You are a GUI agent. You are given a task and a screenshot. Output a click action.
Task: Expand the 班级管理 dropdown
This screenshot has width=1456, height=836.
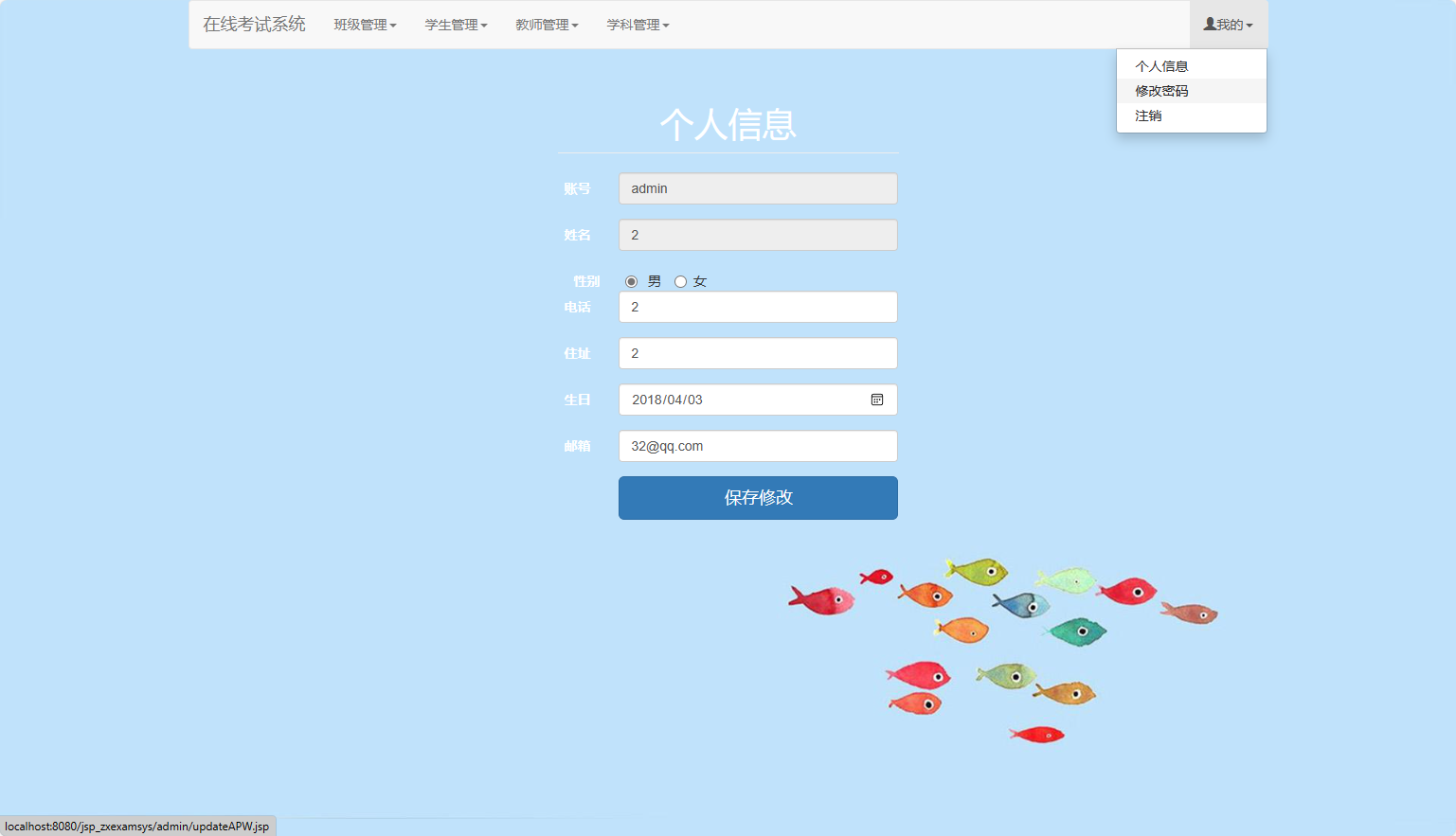(365, 25)
